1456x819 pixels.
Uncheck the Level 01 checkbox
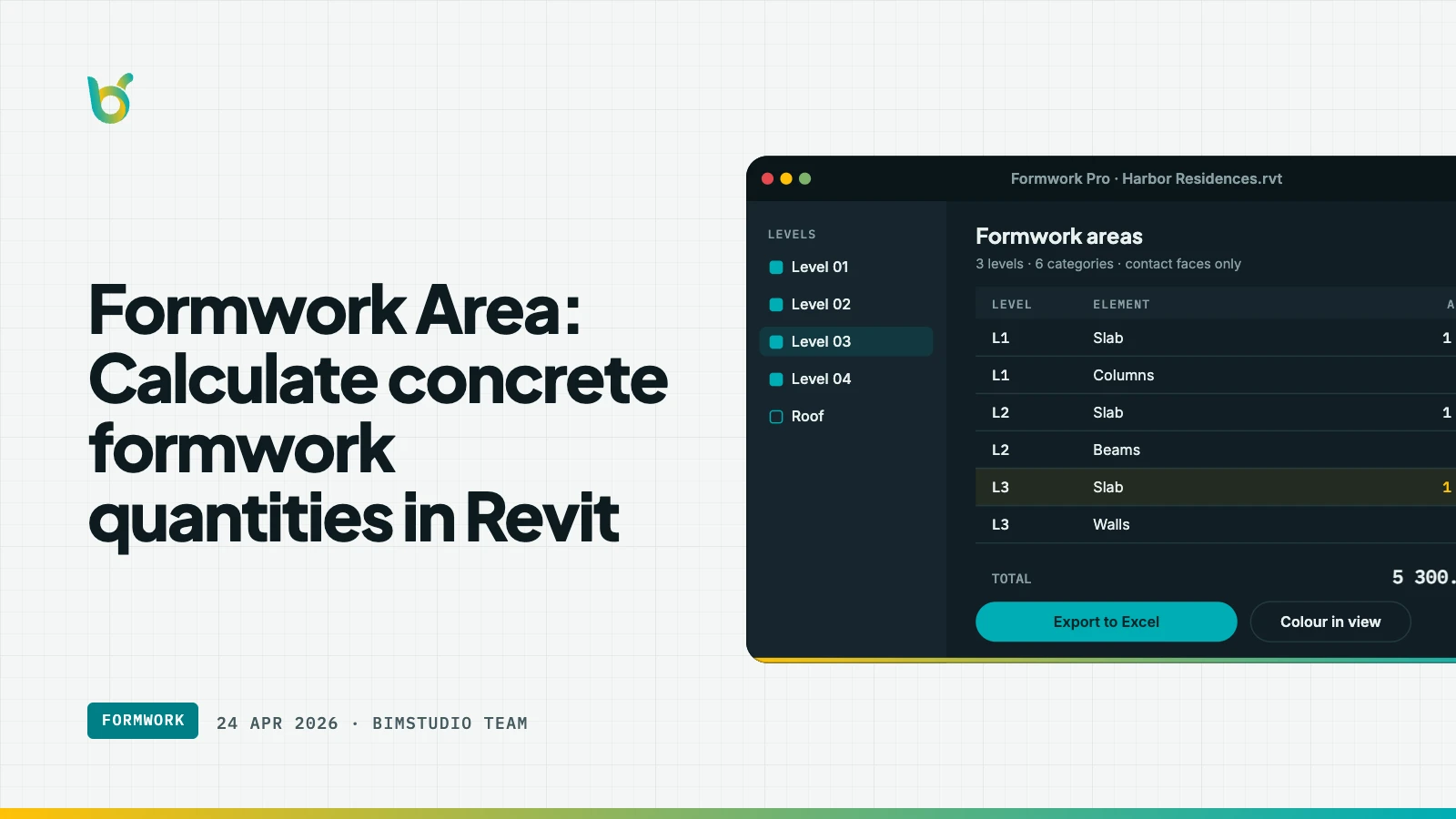point(776,268)
